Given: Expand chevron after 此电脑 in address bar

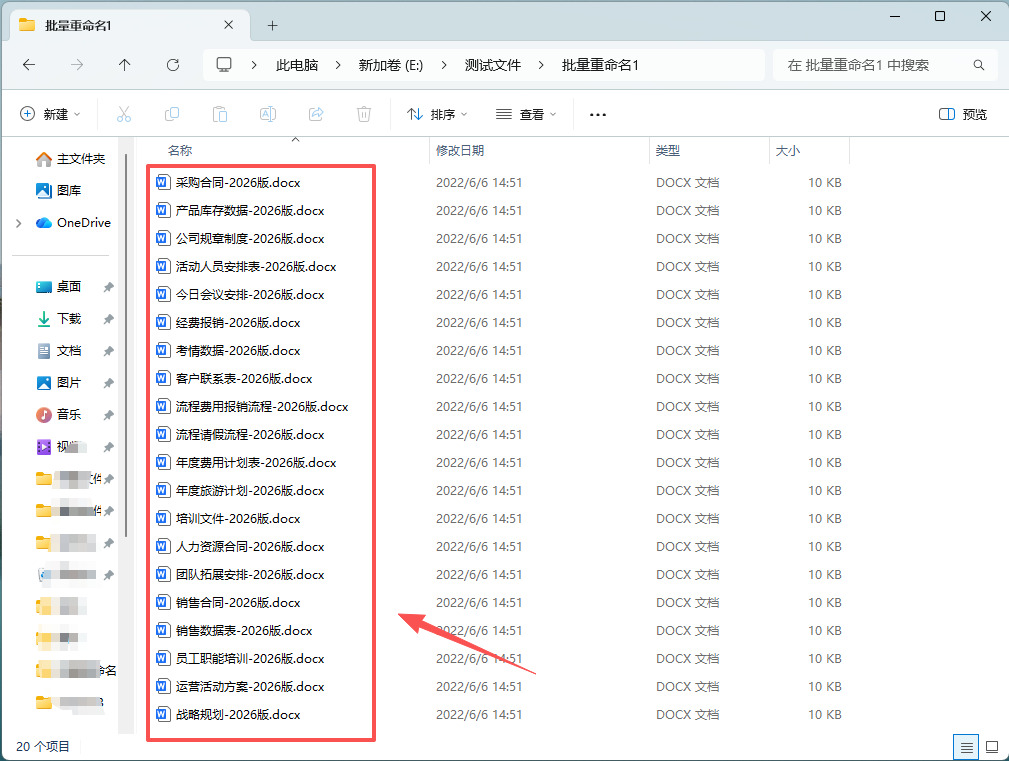Looking at the screenshot, I should [x=338, y=65].
